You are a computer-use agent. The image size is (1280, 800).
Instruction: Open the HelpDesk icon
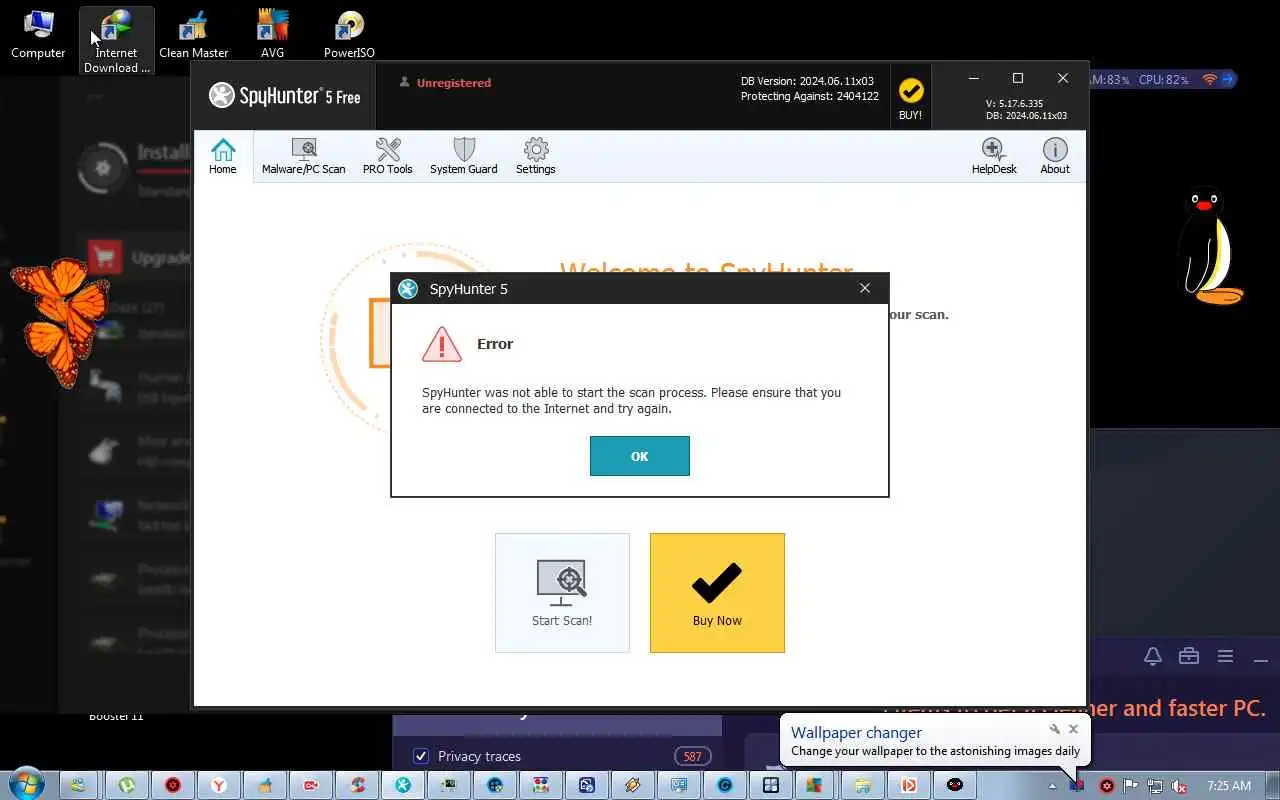click(994, 156)
